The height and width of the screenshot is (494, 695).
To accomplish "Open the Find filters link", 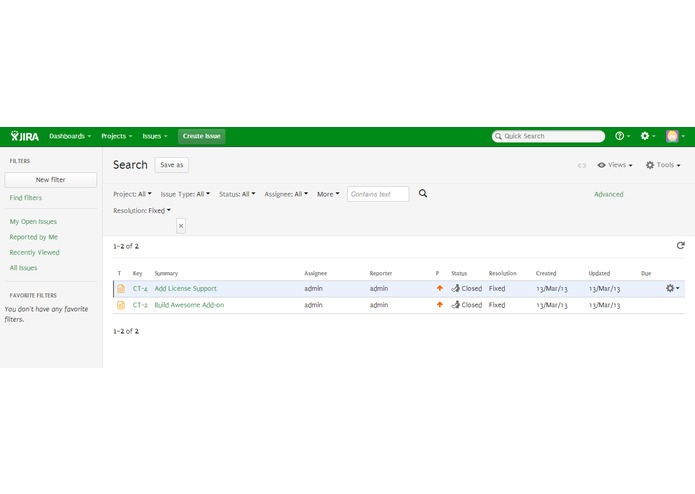I will coord(26,198).
